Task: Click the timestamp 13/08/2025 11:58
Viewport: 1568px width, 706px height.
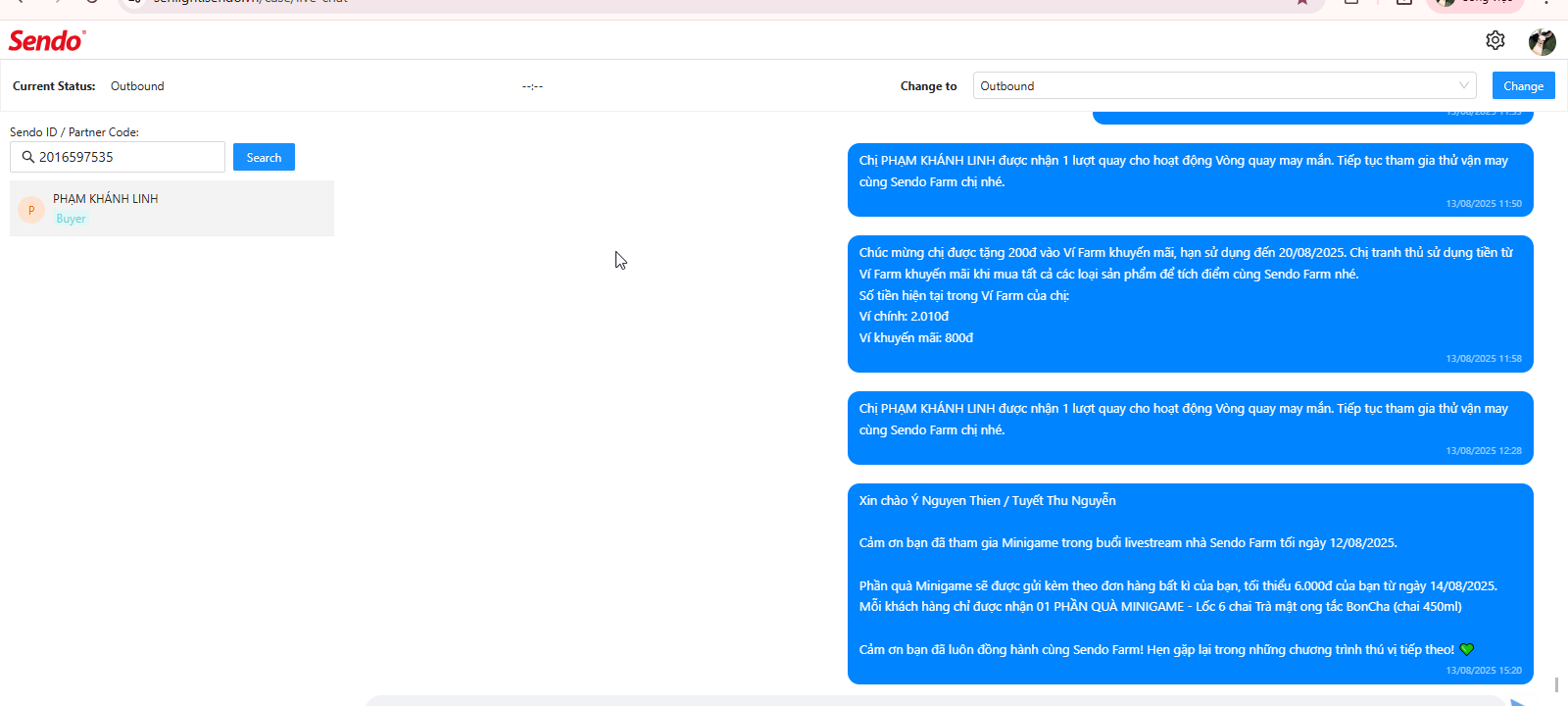Action: pyautogui.click(x=1484, y=359)
